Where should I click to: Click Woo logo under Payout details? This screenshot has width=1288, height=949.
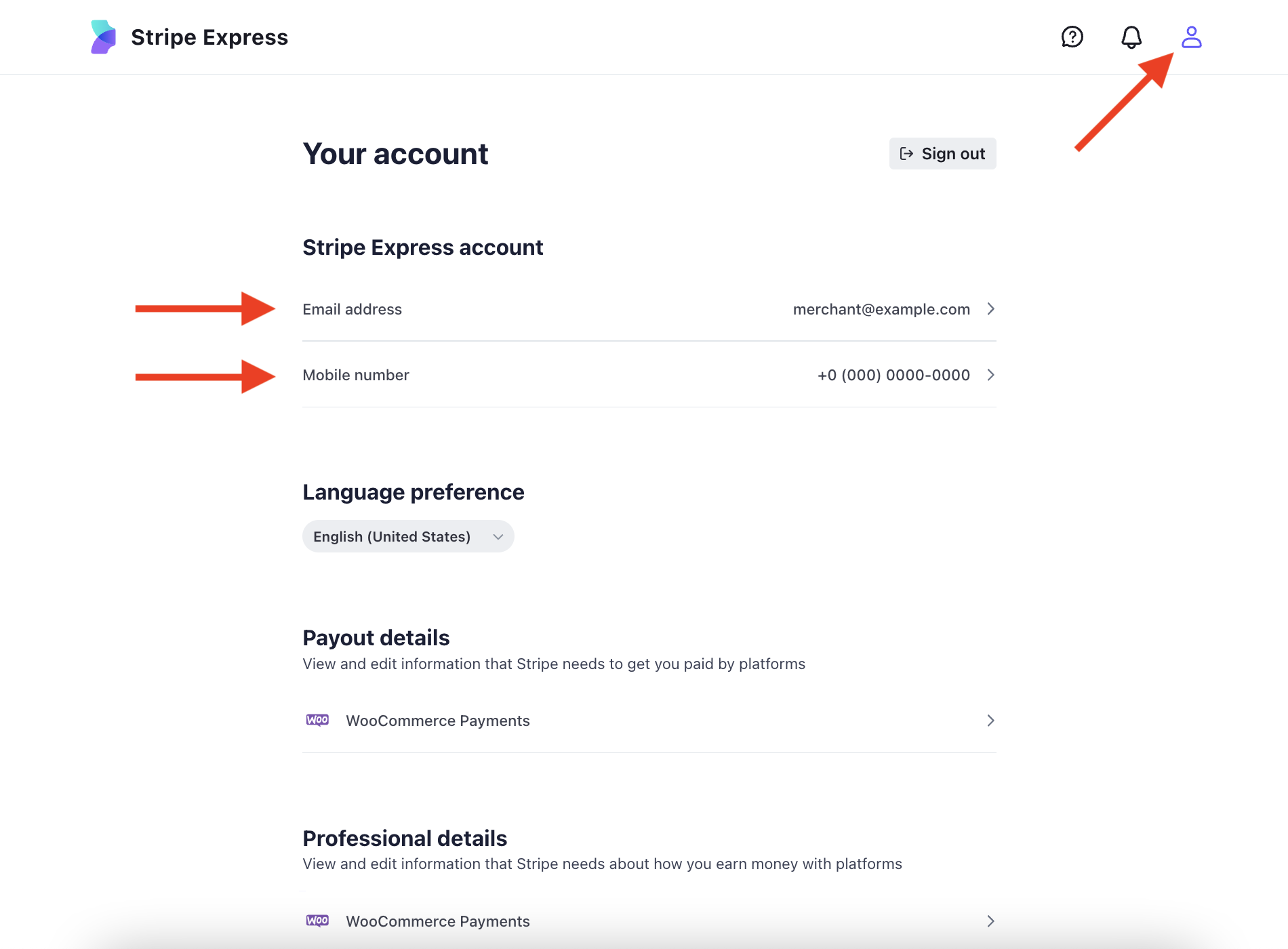pos(317,720)
